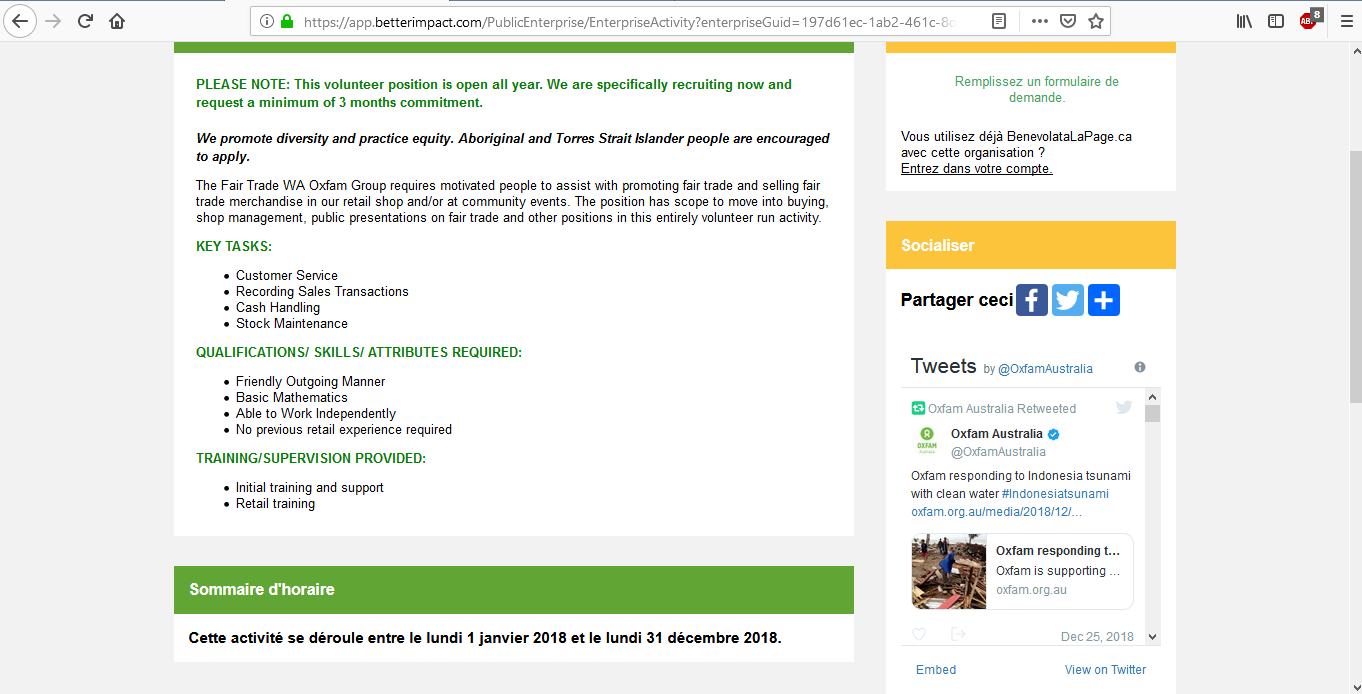
Task: Click the Twitter widget info icon
Action: pos(1140,367)
